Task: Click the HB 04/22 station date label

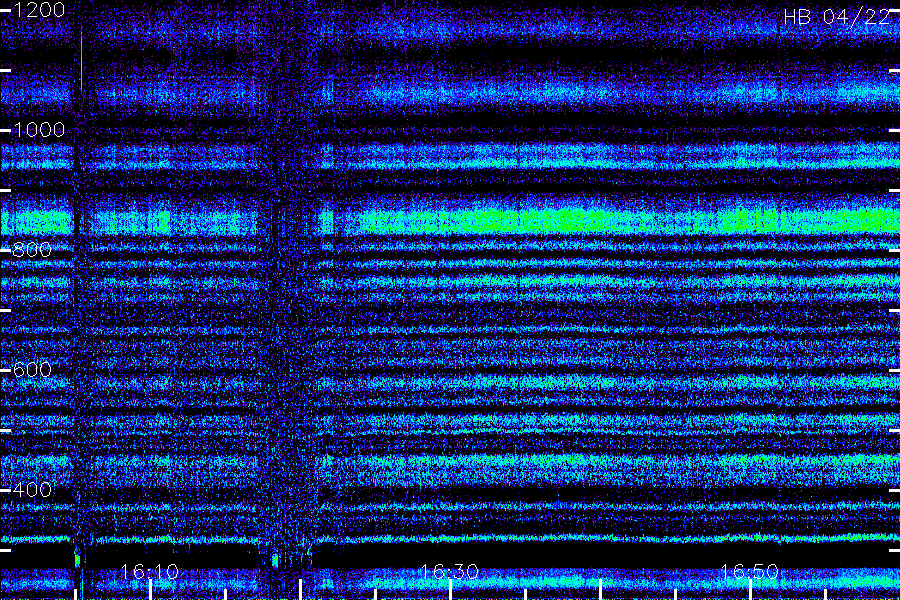Action: (837, 17)
